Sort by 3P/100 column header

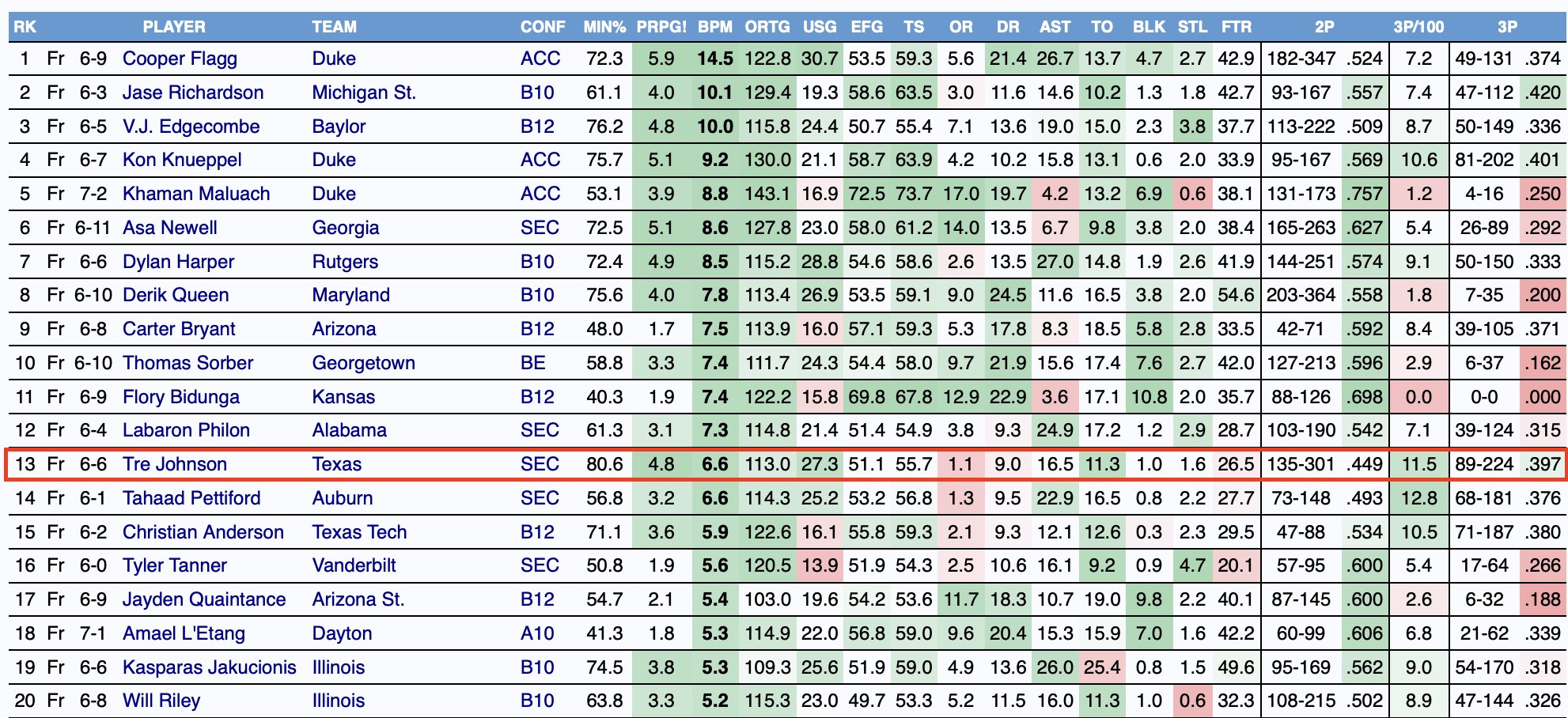pos(1418,27)
